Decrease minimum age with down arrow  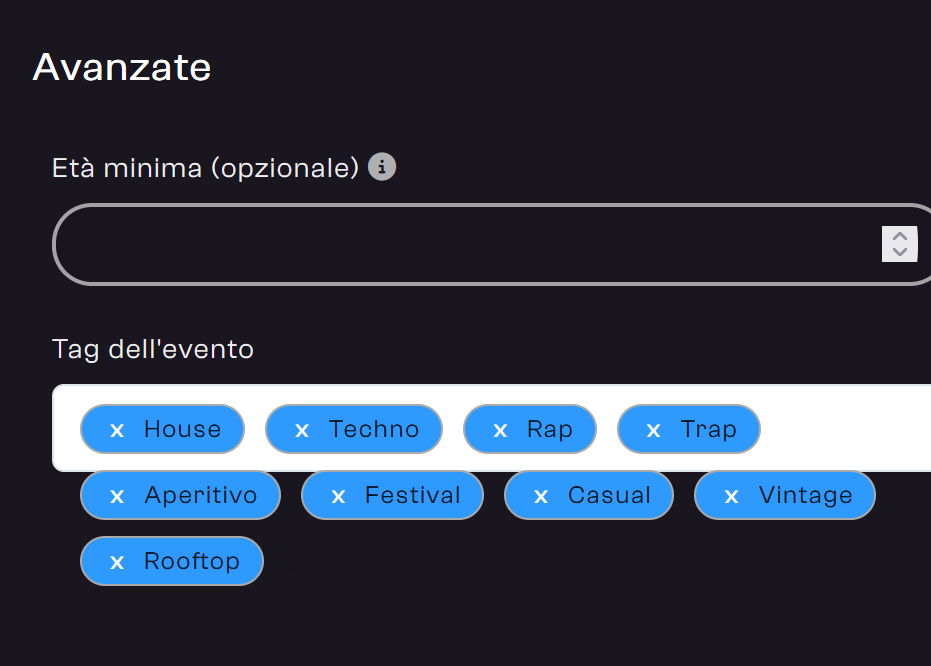click(x=900, y=252)
